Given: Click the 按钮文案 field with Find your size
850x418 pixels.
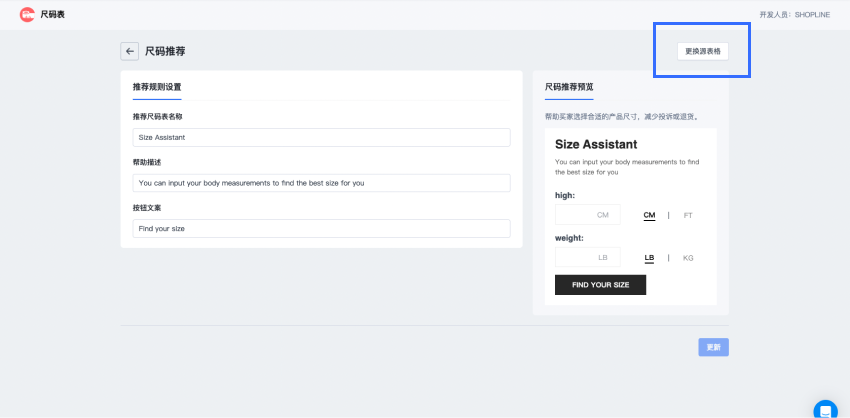Looking at the screenshot, I should tap(321, 228).
